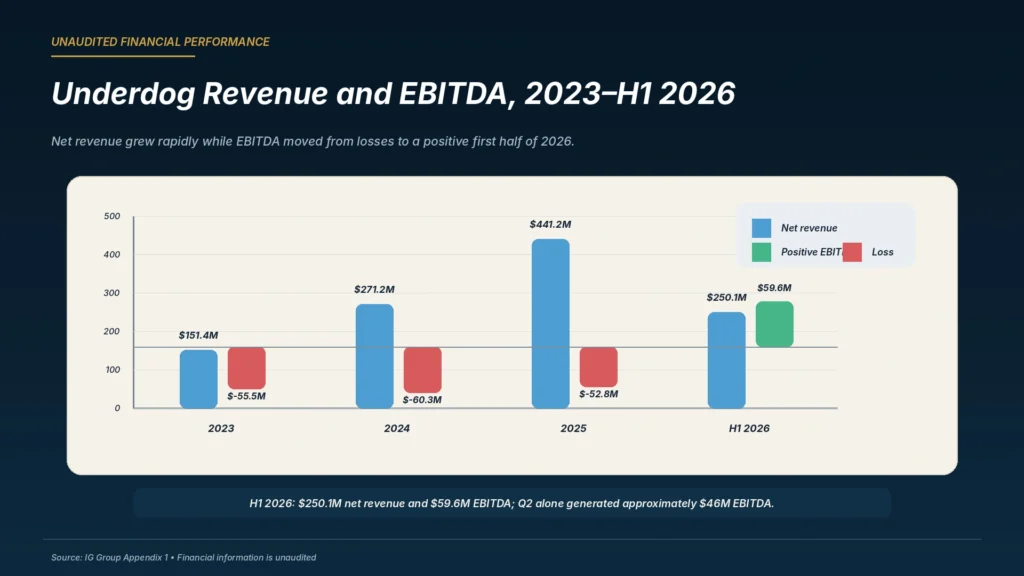Viewport: 1024px width, 576px height.
Task: Click the '100' y-axis tick label
Action: (112, 370)
